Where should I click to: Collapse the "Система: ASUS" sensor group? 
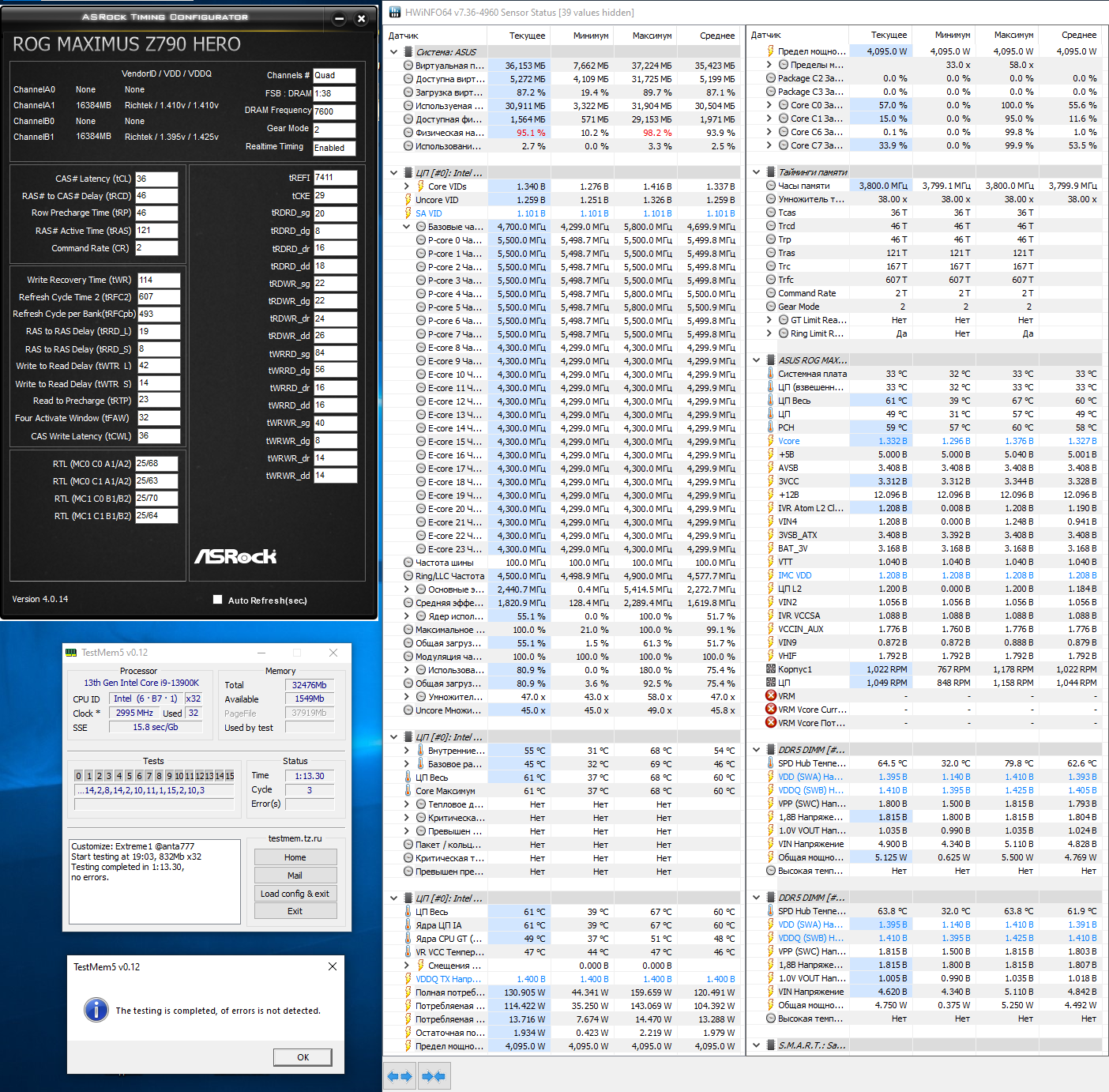click(394, 52)
